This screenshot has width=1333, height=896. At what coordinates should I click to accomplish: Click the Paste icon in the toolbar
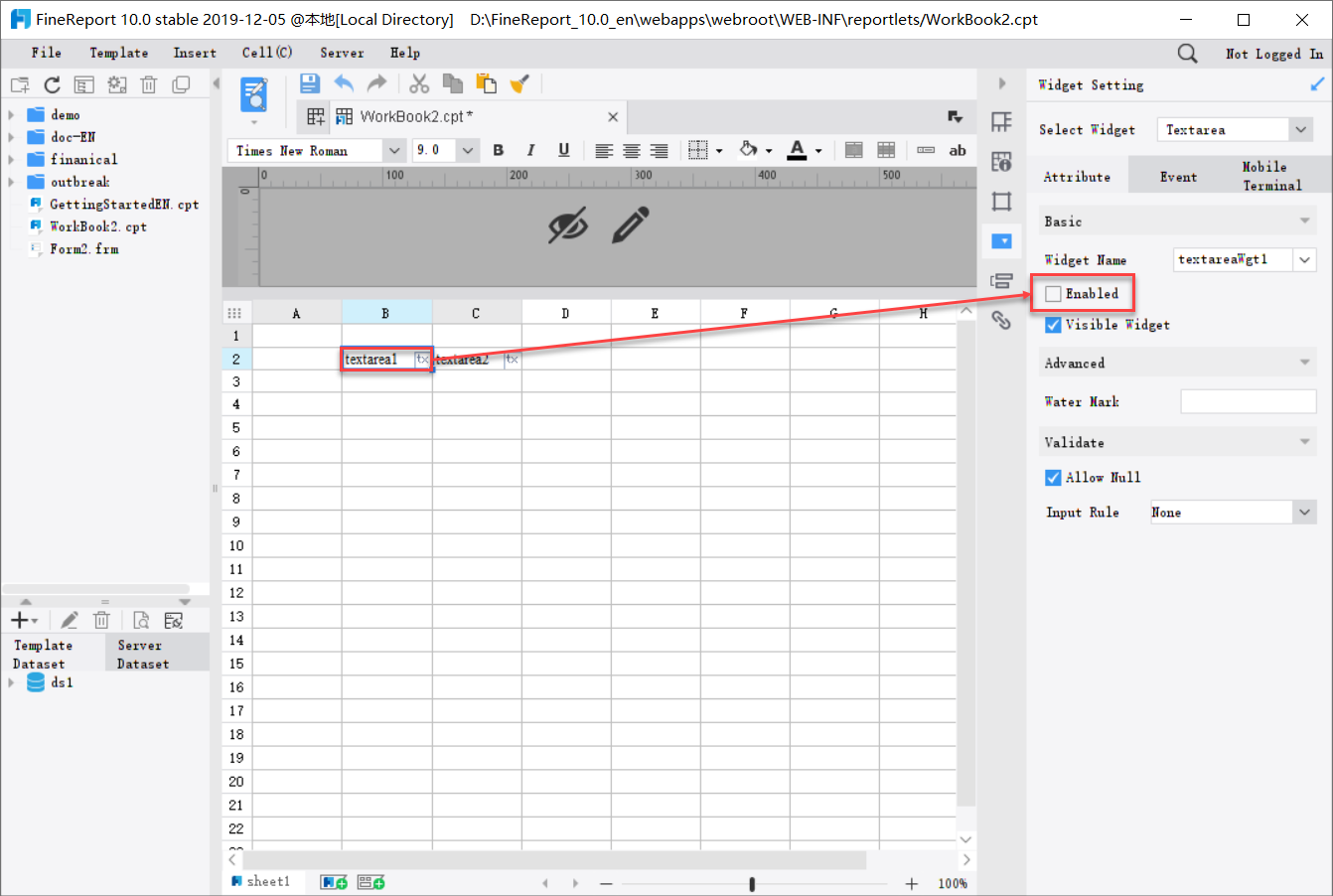click(486, 83)
